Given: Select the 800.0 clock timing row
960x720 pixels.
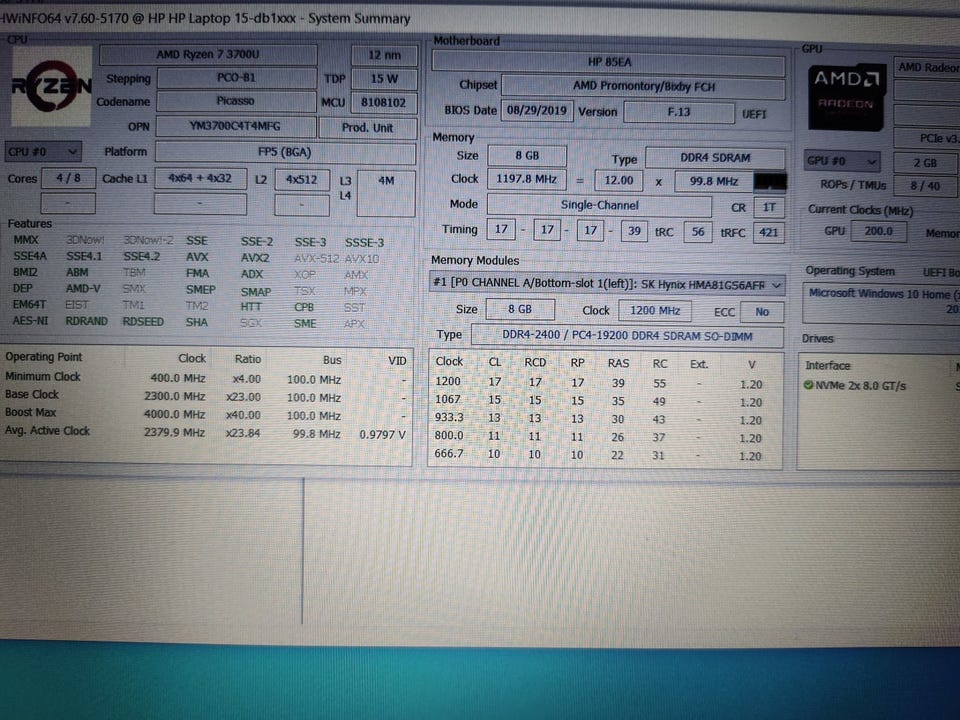Looking at the screenshot, I should 605,437.
